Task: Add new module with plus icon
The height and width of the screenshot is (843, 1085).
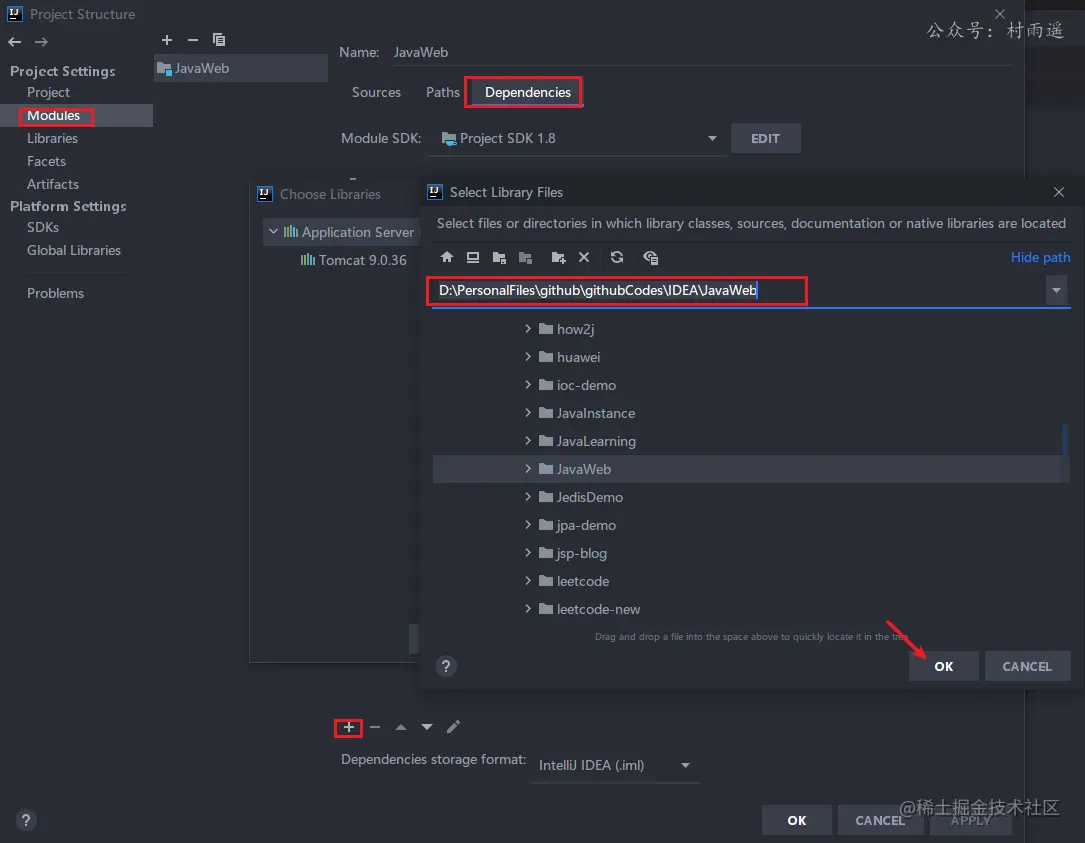Action: click(x=167, y=39)
